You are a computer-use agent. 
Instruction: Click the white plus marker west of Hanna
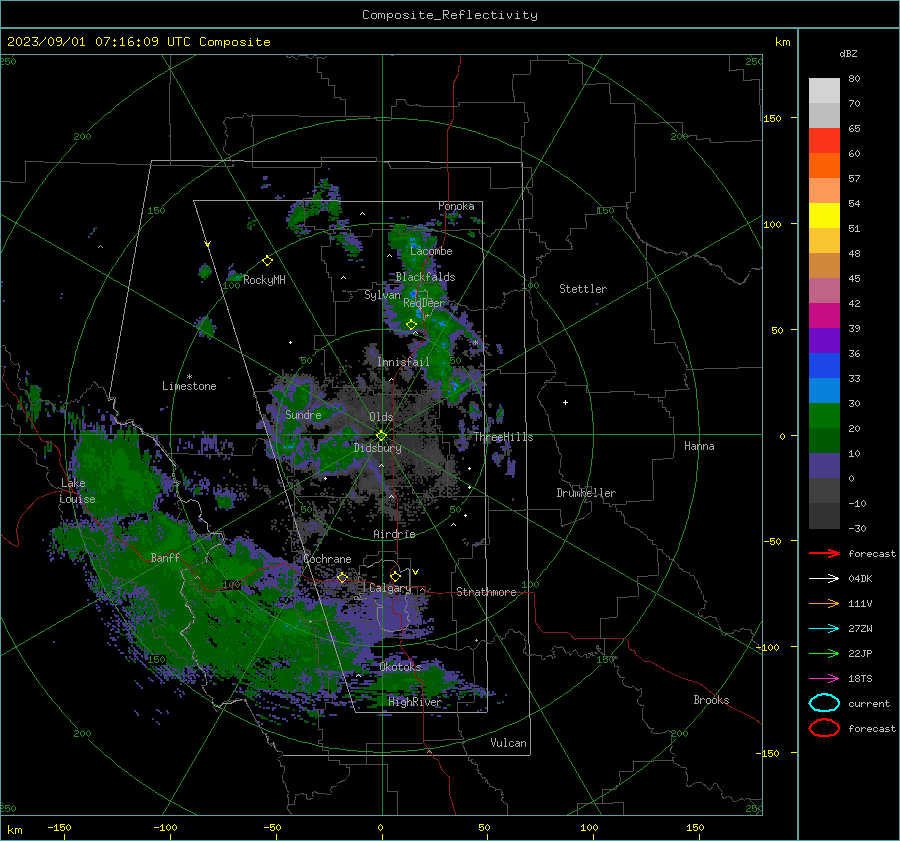pyautogui.click(x=565, y=402)
